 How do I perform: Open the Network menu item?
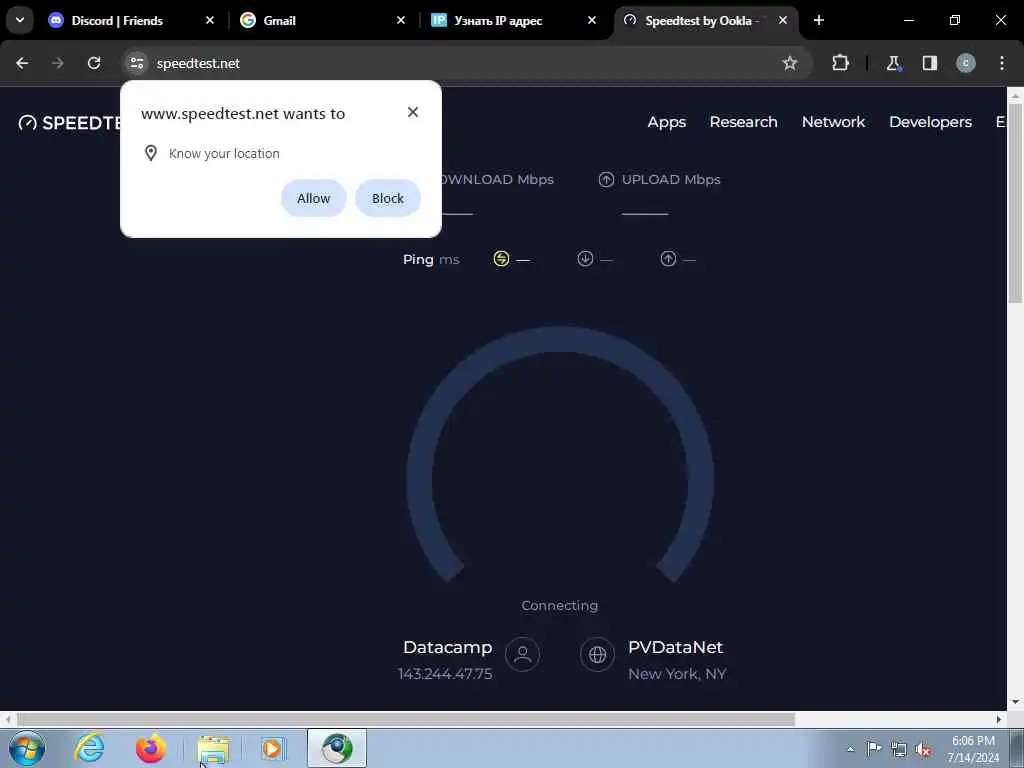tap(833, 122)
